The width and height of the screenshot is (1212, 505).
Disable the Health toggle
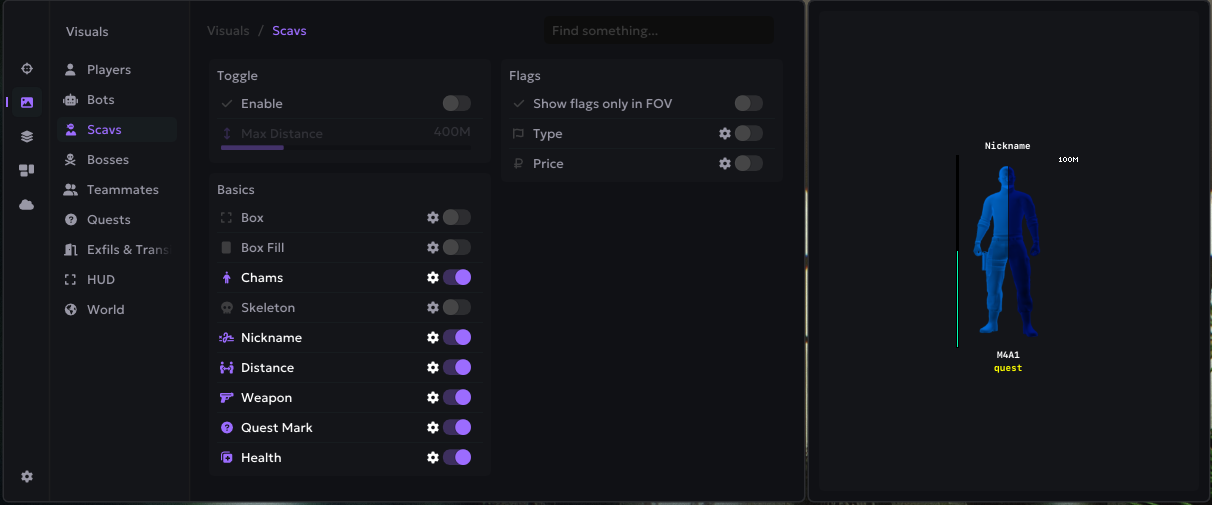point(457,458)
